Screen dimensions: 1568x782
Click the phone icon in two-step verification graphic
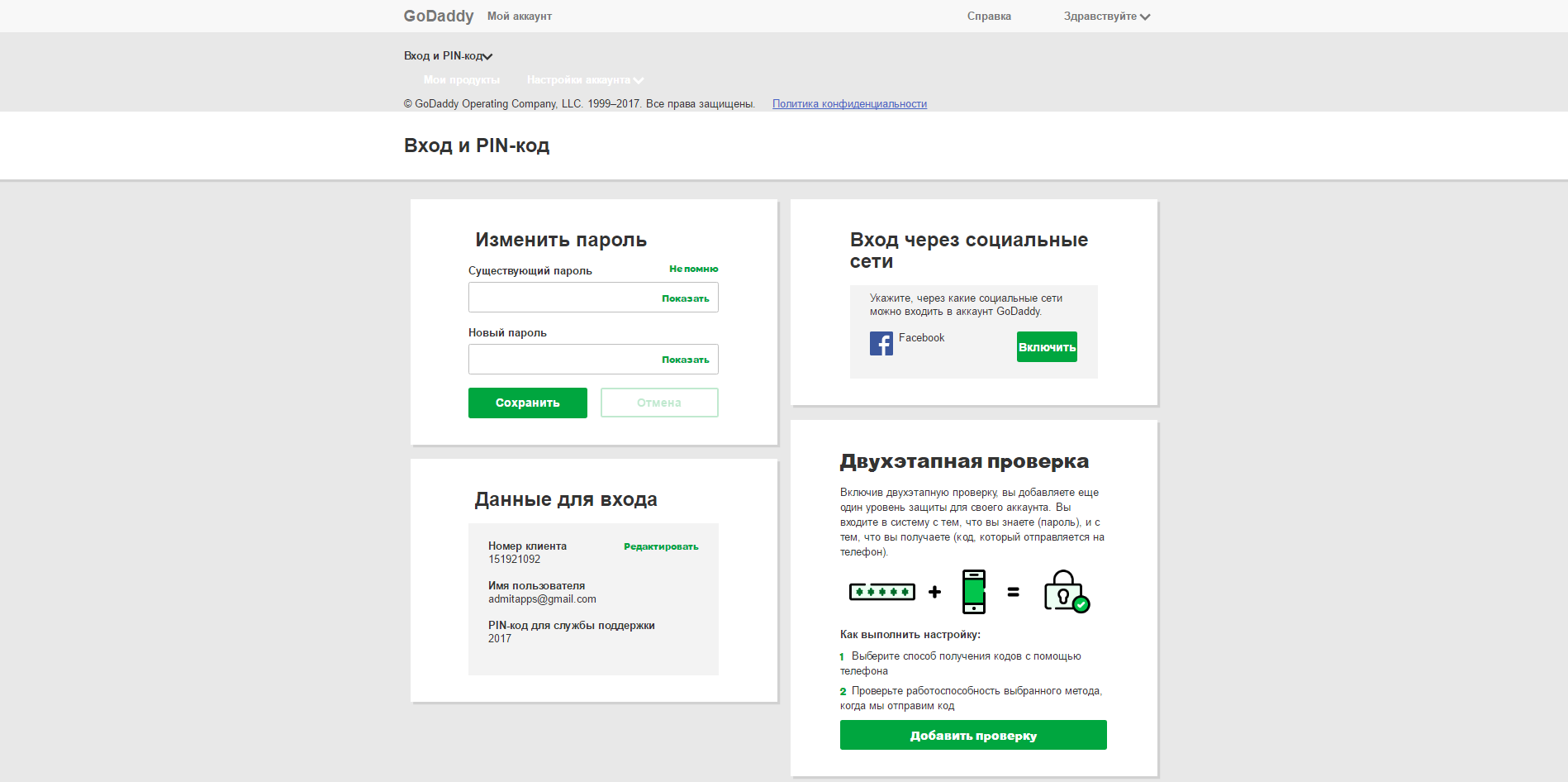click(972, 590)
